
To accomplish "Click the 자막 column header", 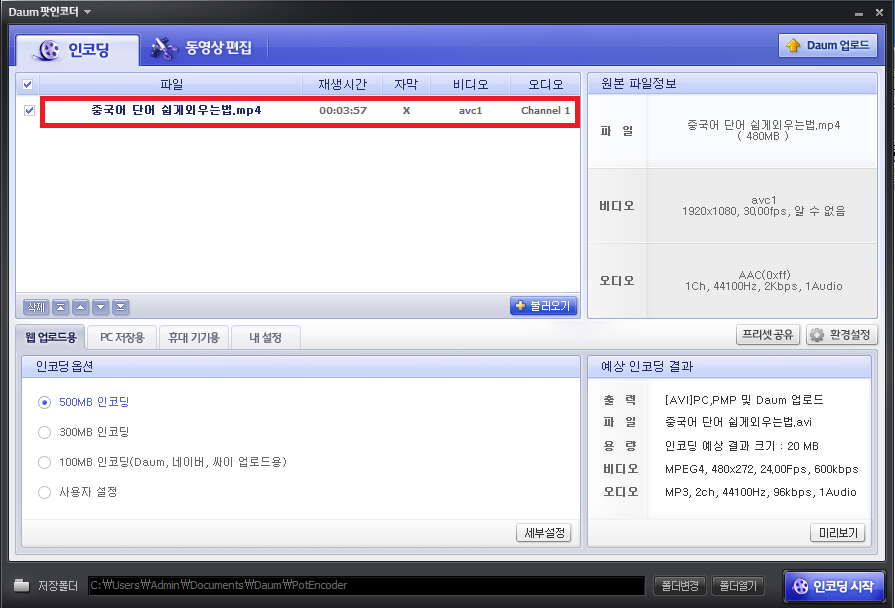I will click(406, 84).
